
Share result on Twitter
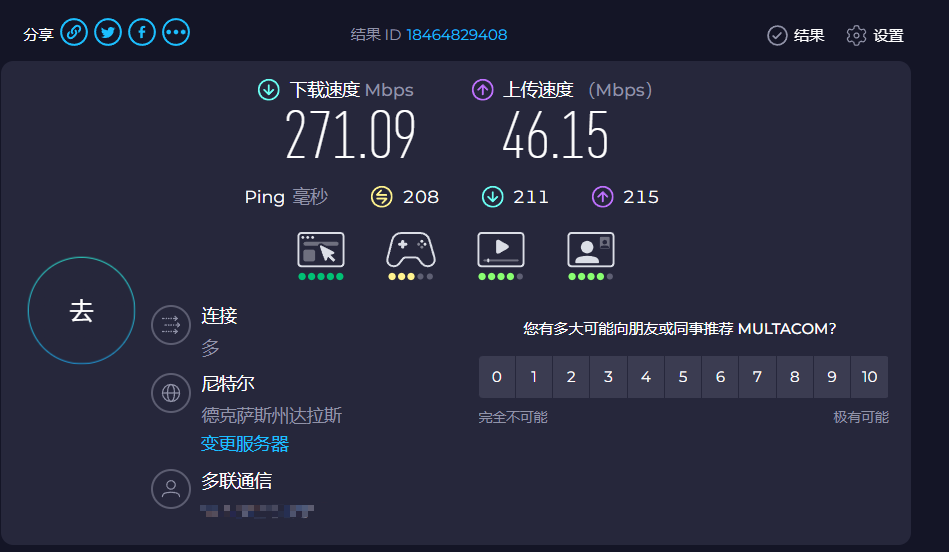click(108, 33)
